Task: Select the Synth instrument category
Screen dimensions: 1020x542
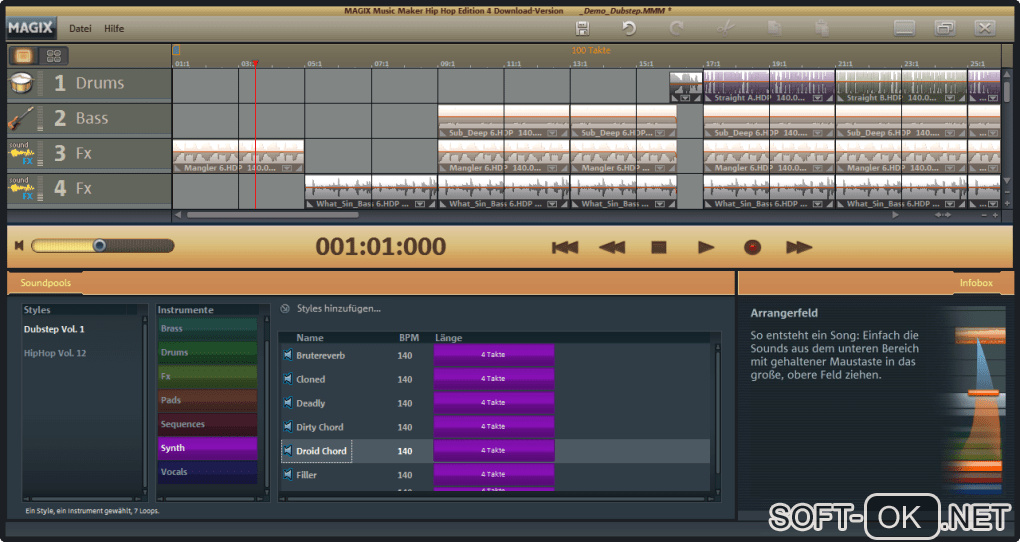Action: 206,448
